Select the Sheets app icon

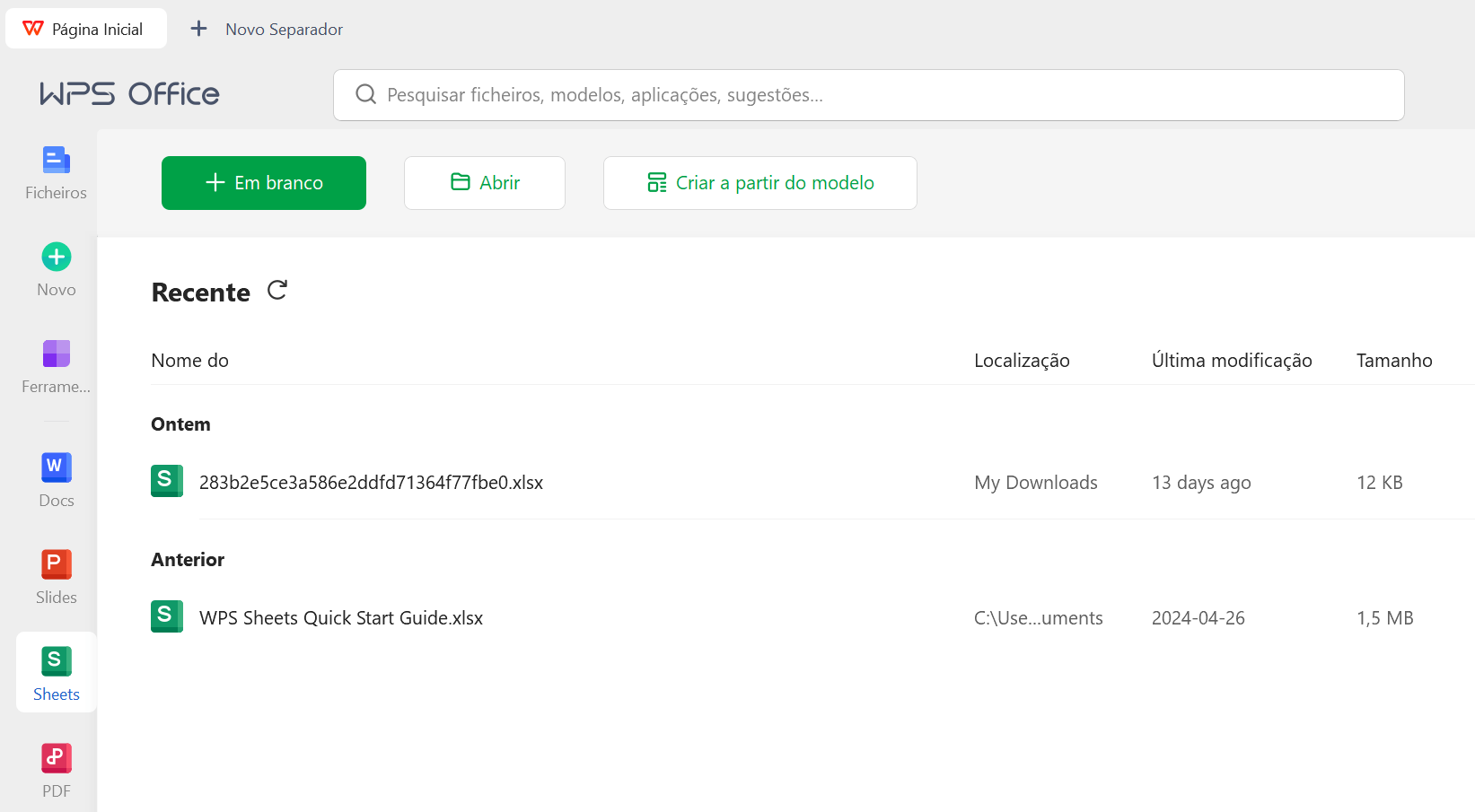(x=56, y=662)
